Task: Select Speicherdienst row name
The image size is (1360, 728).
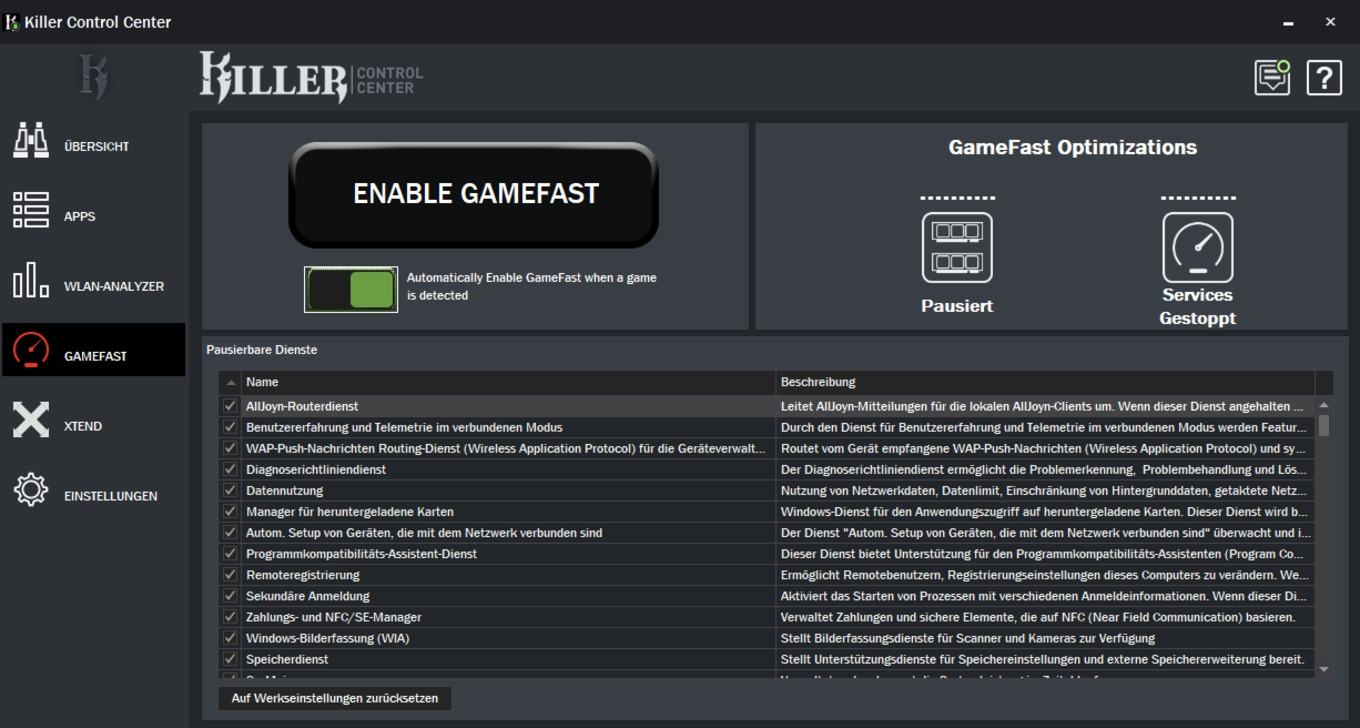Action: (x=287, y=659)
